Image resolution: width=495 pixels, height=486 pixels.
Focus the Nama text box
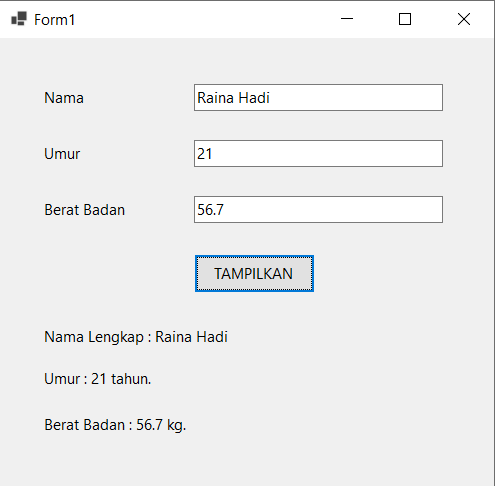(318, 98)
